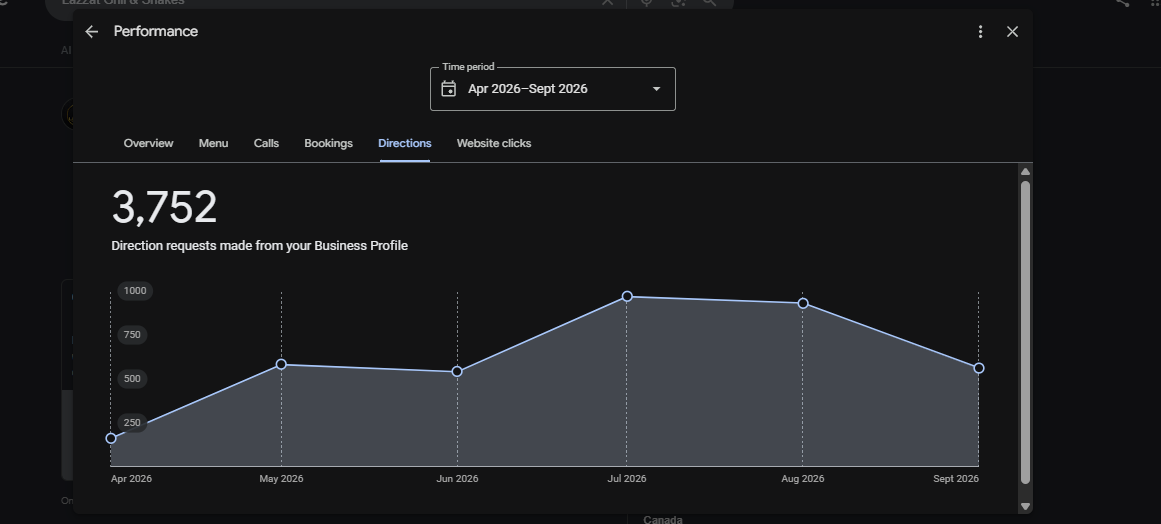Go back using the Performance arrow
The width and height of the screenshot is (1161, 524).
92,32
